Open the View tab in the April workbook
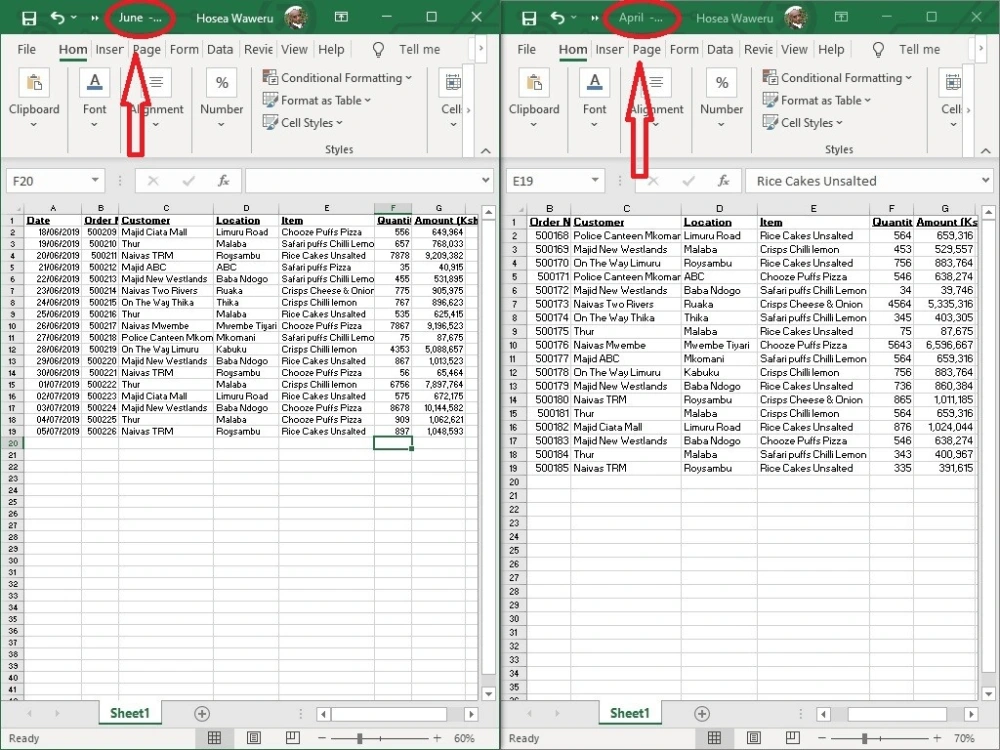 coord(794,49)
